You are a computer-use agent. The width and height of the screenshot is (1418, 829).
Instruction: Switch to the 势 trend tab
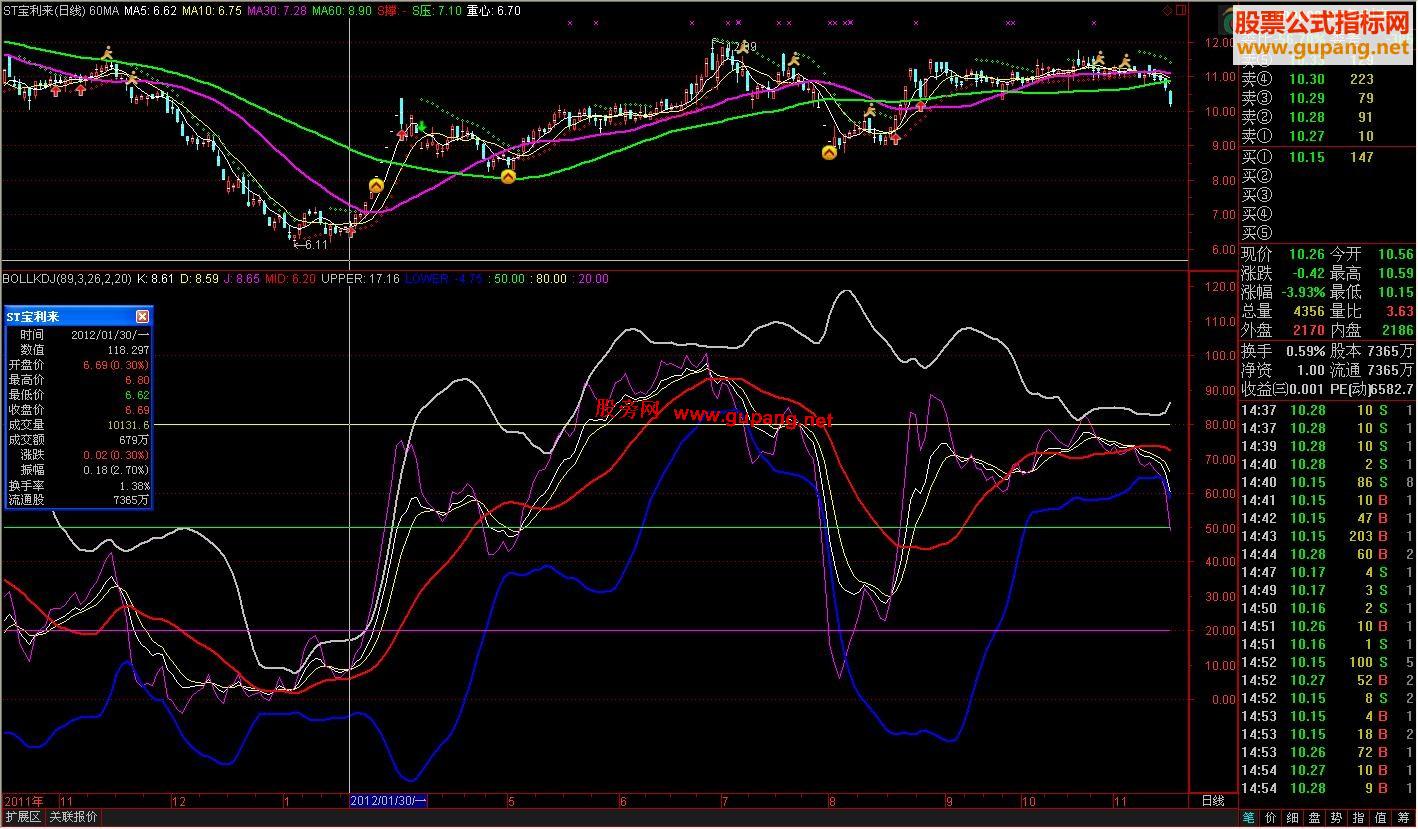click(1337, 818)
